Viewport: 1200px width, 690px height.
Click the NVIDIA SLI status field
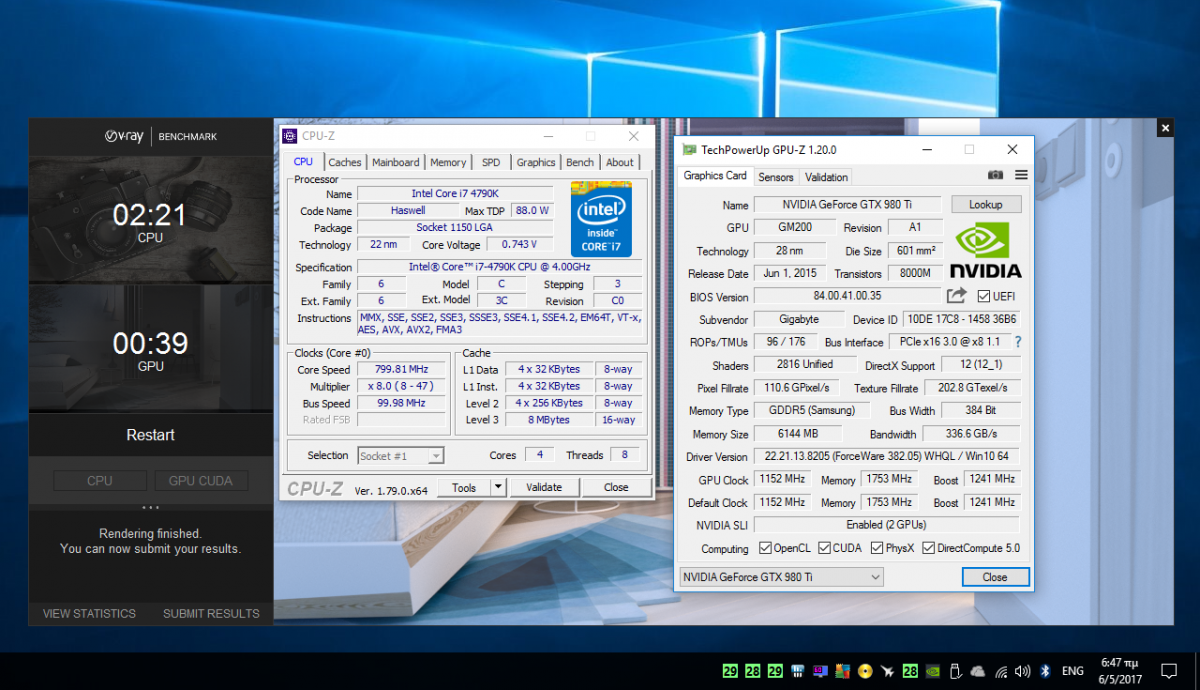(x=887, y=525)
